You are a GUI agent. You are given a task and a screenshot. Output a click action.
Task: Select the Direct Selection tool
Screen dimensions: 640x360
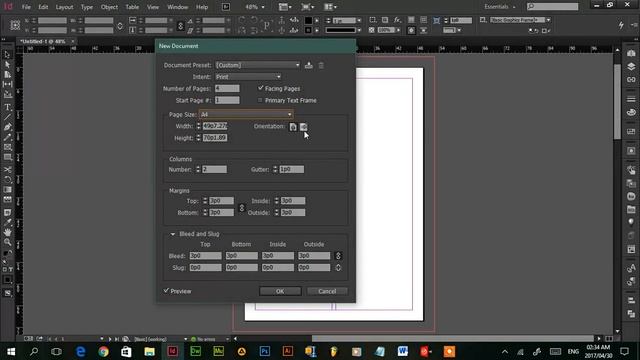pyautogui.click(x=7, y=64)
